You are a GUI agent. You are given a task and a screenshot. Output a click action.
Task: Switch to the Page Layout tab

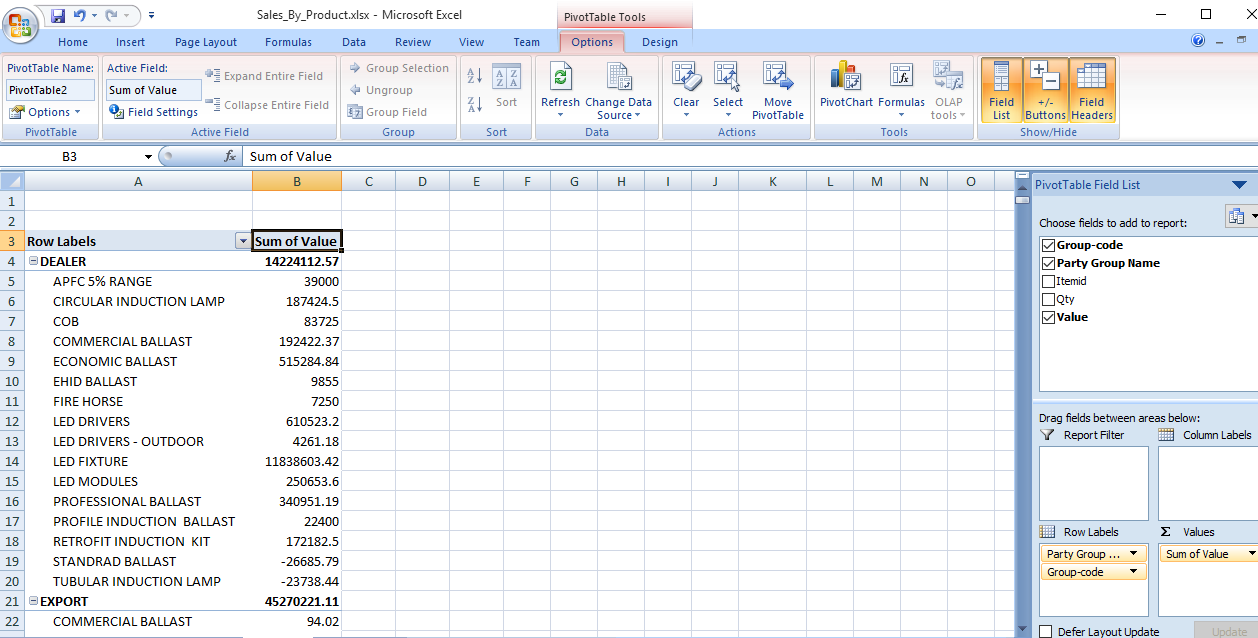click(x=206, y=42)
